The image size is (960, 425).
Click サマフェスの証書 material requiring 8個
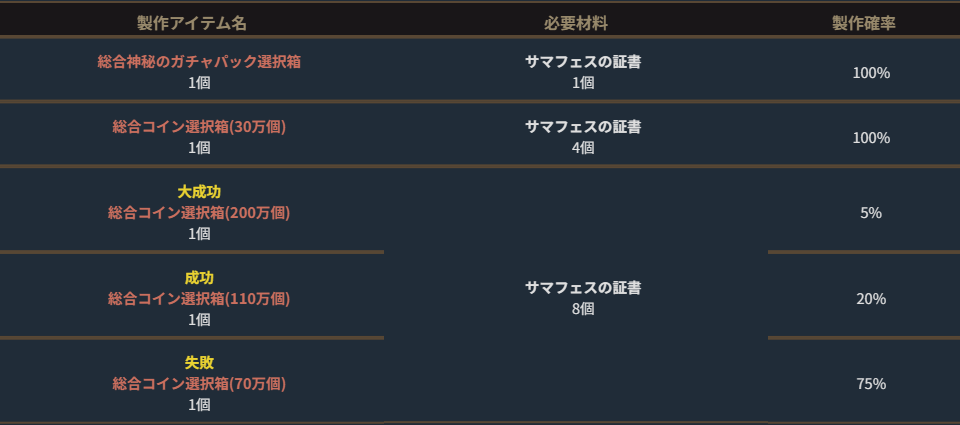click(x=583, y=288)
